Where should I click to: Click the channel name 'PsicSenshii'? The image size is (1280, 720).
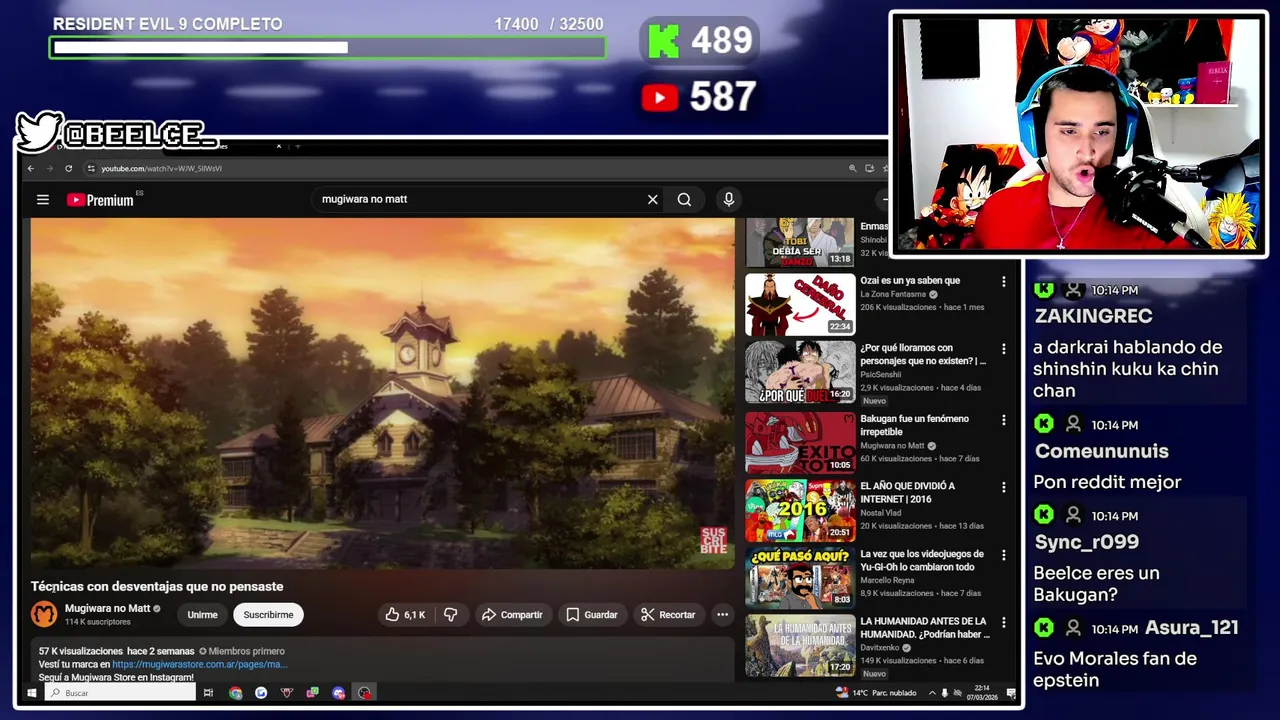(881, 374)
